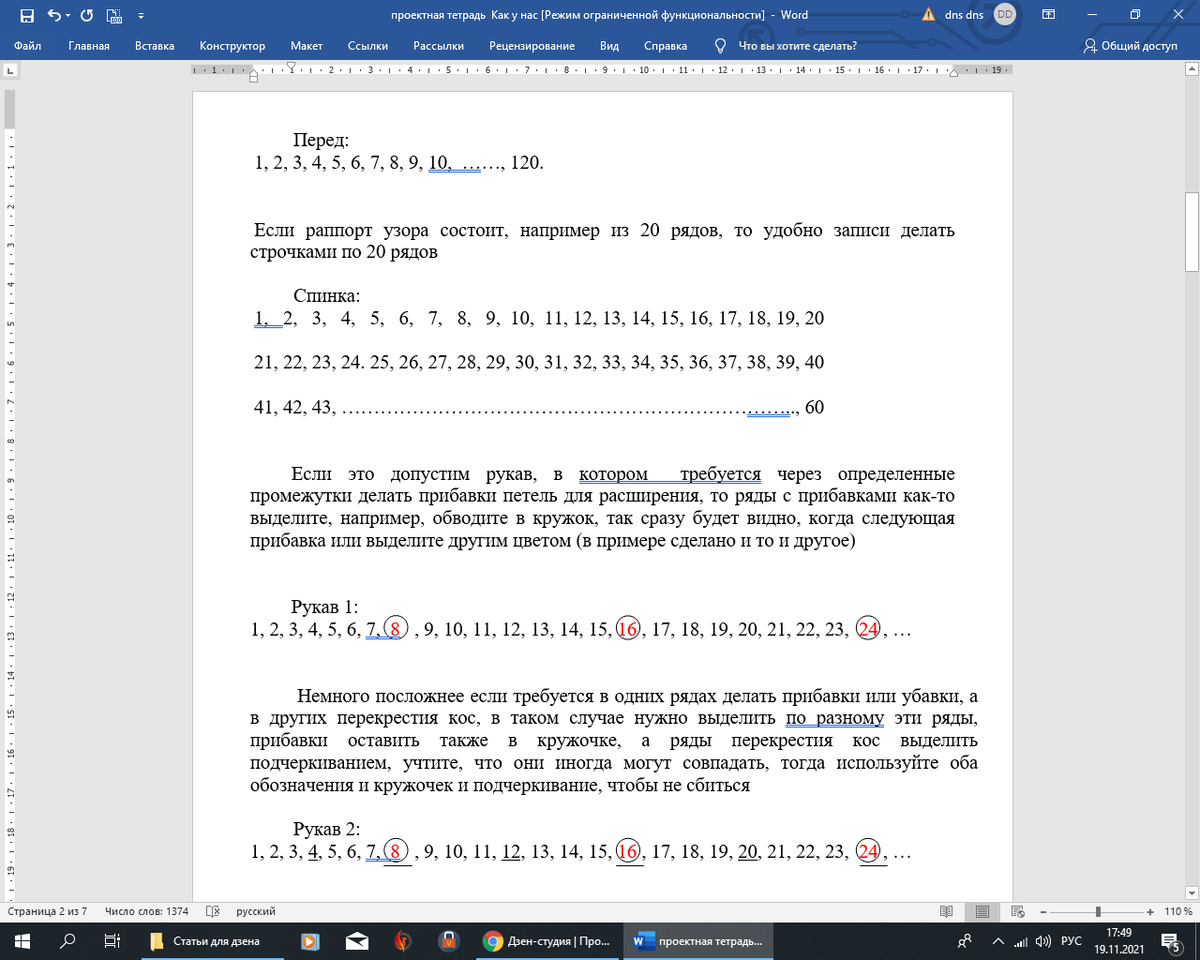Screen dimensions: 1200x960
Task: Switch to the Вставка tab
Action: click(x=155, y=46)
